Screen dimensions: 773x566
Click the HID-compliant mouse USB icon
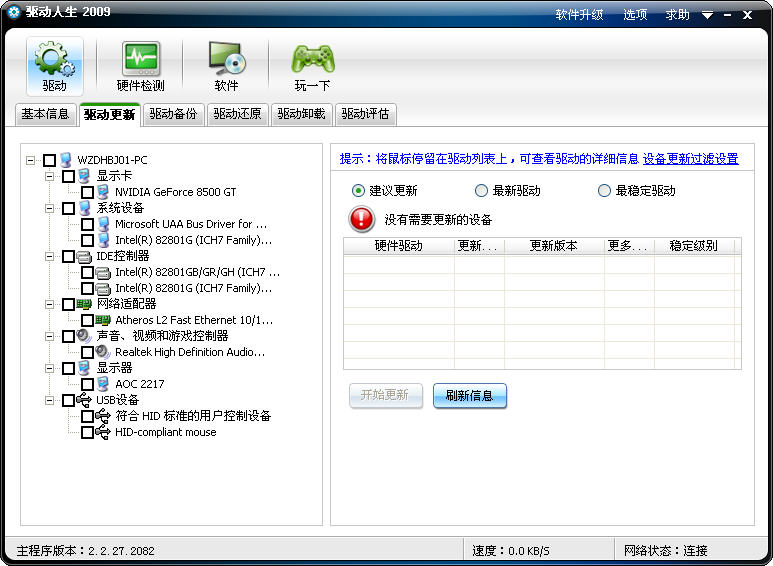(x=103, y=432)
